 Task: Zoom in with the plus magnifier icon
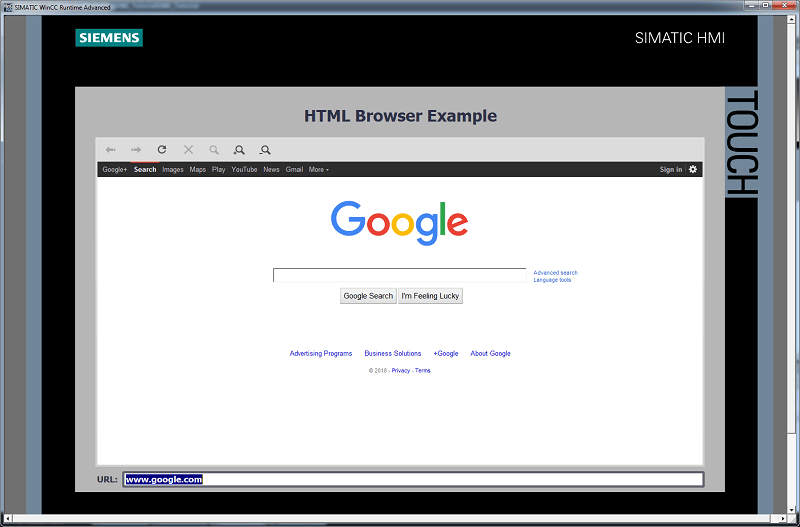point(239,150)
